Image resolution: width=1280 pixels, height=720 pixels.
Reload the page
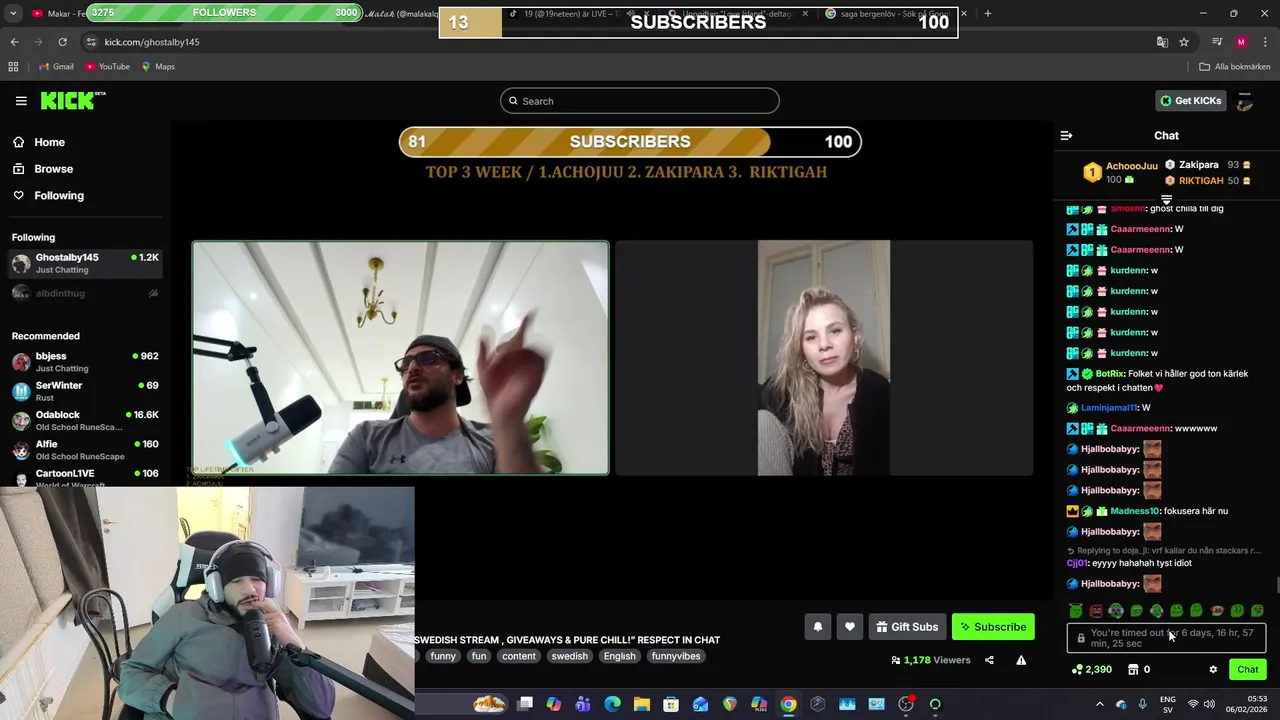(62, 42)
